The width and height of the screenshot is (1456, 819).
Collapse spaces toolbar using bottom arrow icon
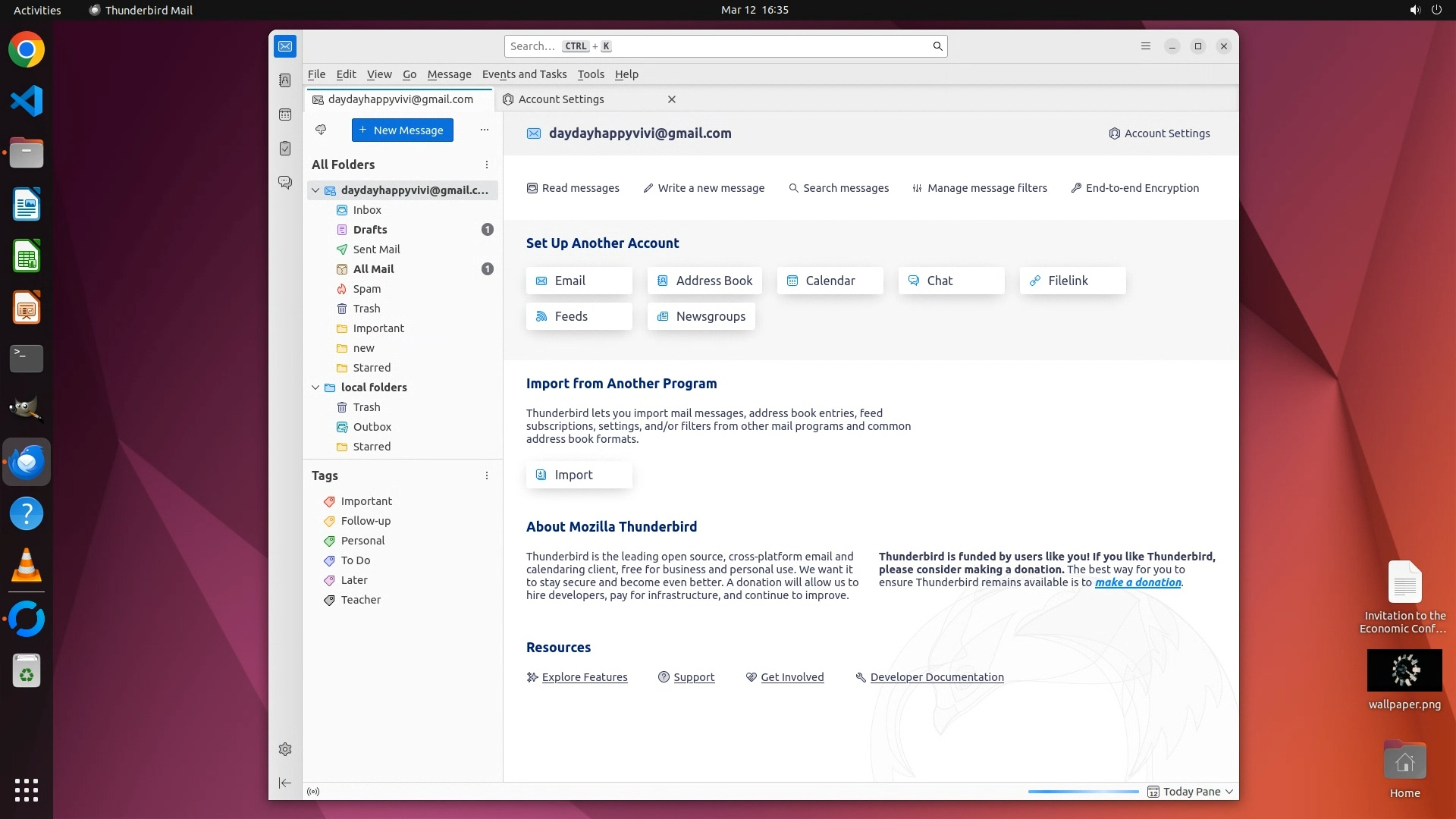click(285, 783)
